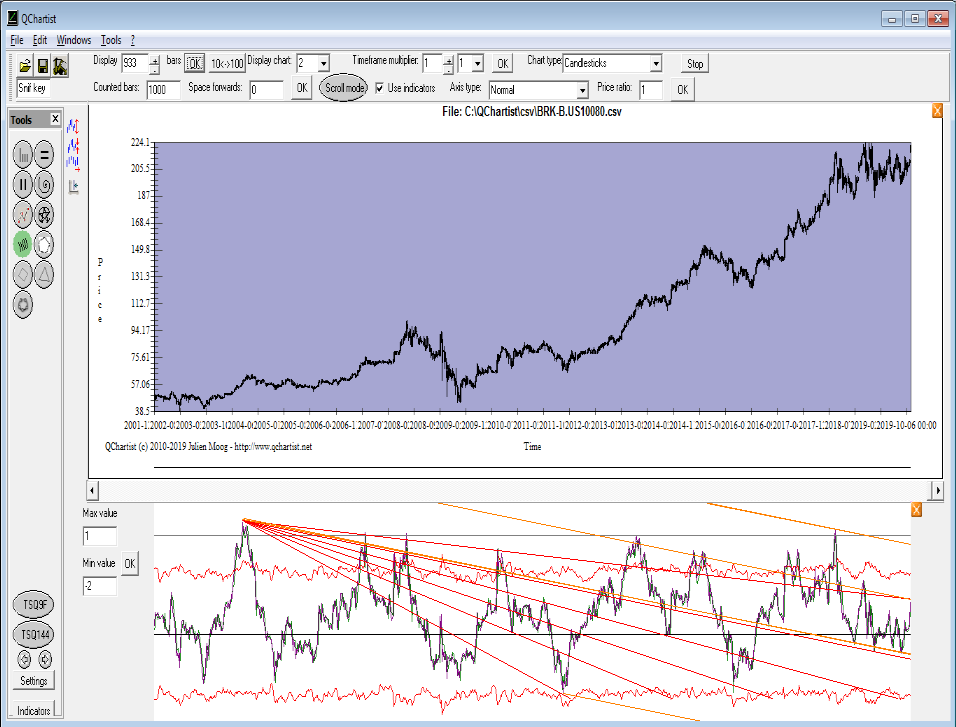Screen dimensions: 956x727
Task: Toggle the Use indicators checkbox
Action: click(x=380, y=88)
